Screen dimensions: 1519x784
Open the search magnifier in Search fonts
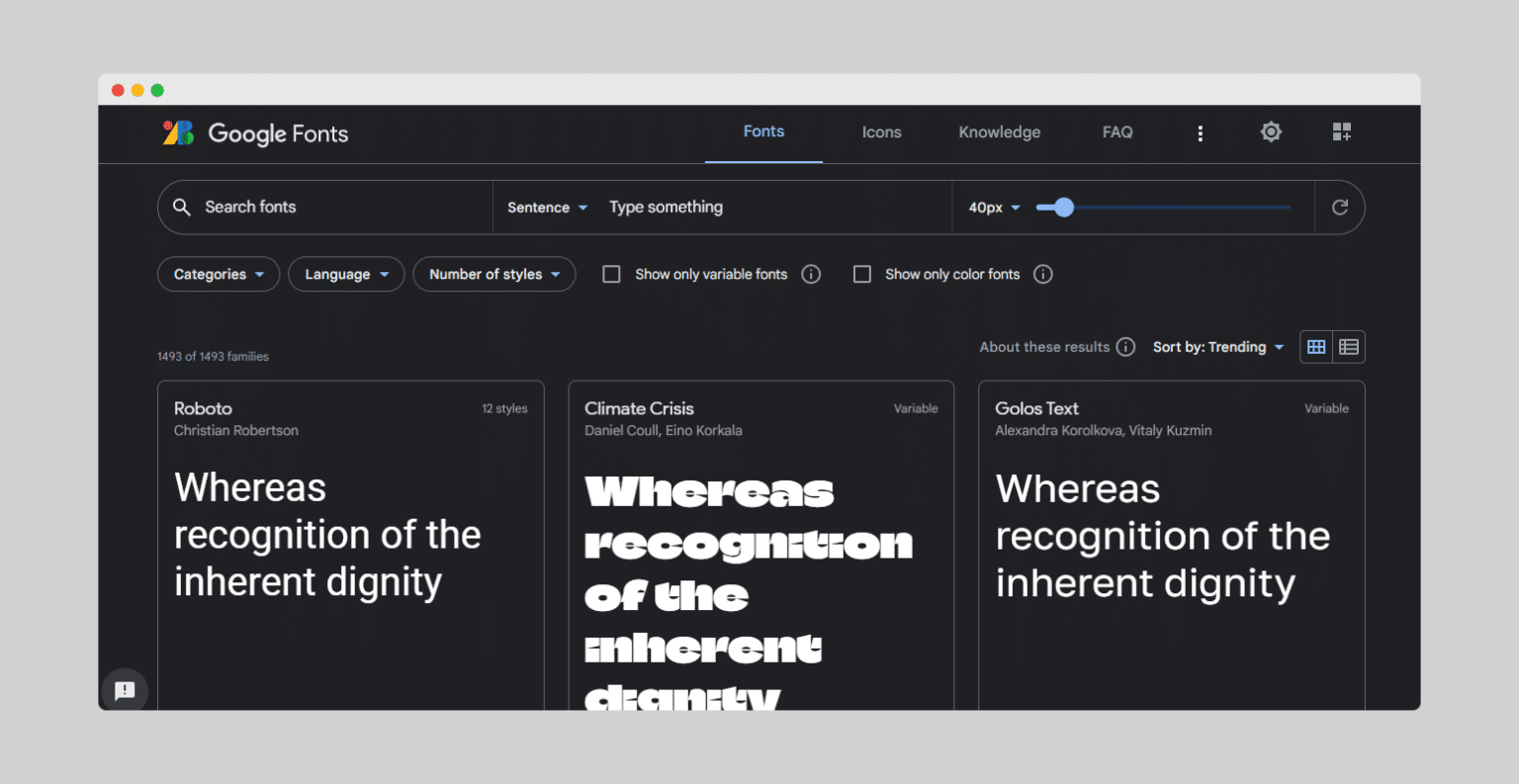[x=182, y=207]
